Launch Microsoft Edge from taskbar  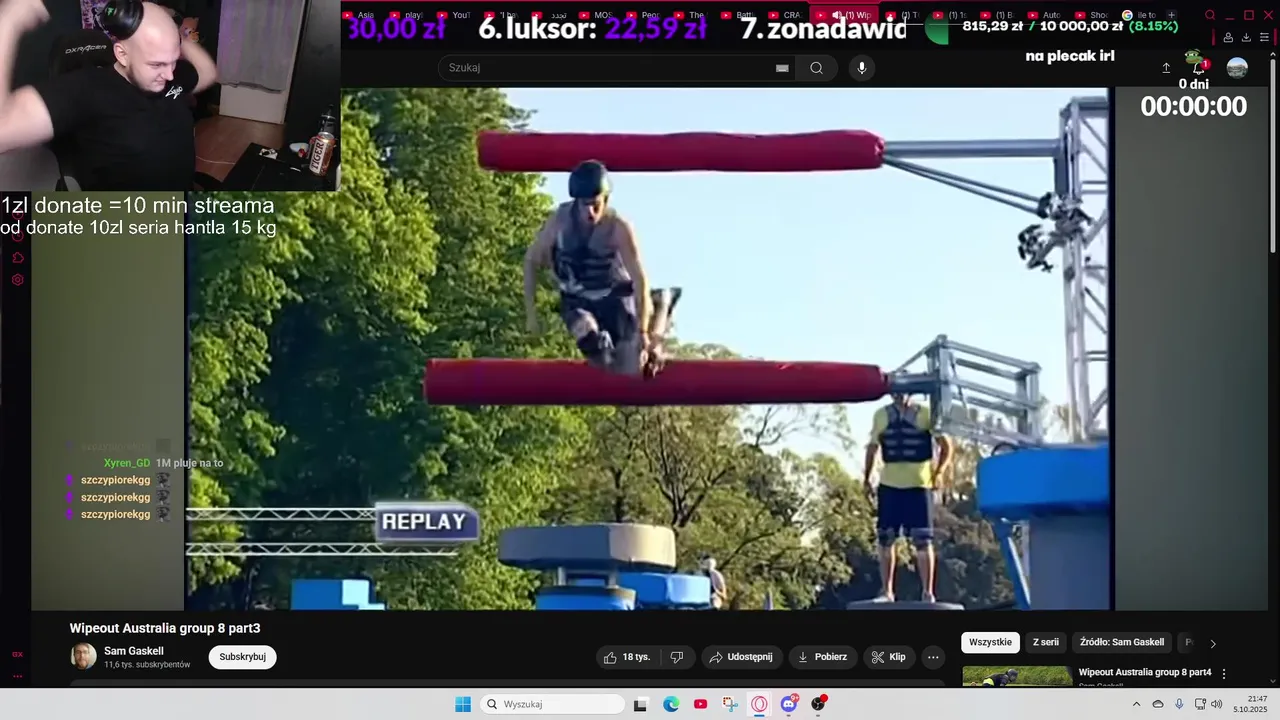tap(671, 704)
